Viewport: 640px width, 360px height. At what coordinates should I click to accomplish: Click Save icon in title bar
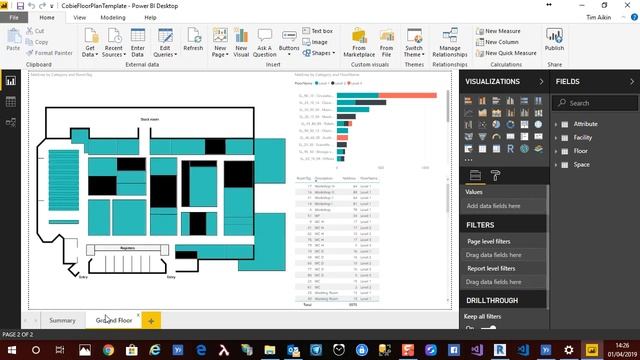point(20,6)
